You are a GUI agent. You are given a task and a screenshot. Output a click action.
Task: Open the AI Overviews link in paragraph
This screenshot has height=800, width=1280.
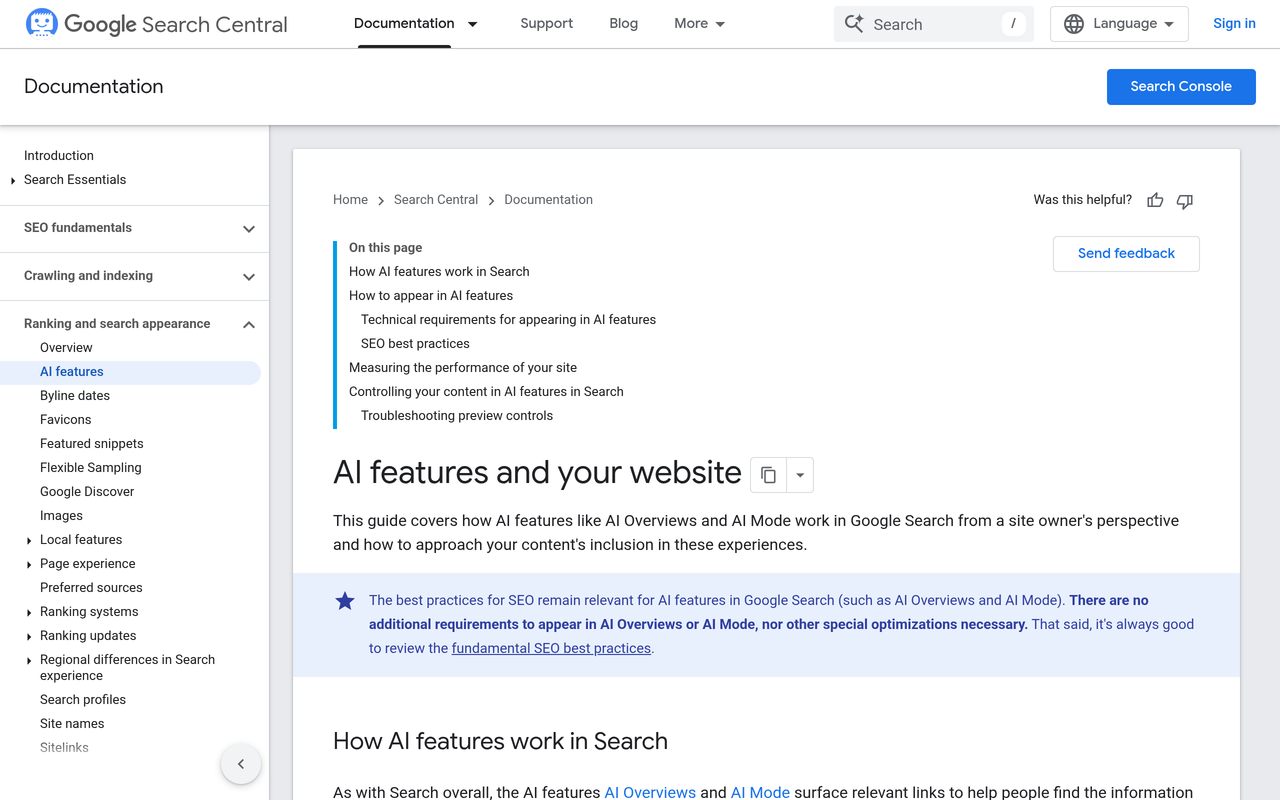(x=650, y=792)
